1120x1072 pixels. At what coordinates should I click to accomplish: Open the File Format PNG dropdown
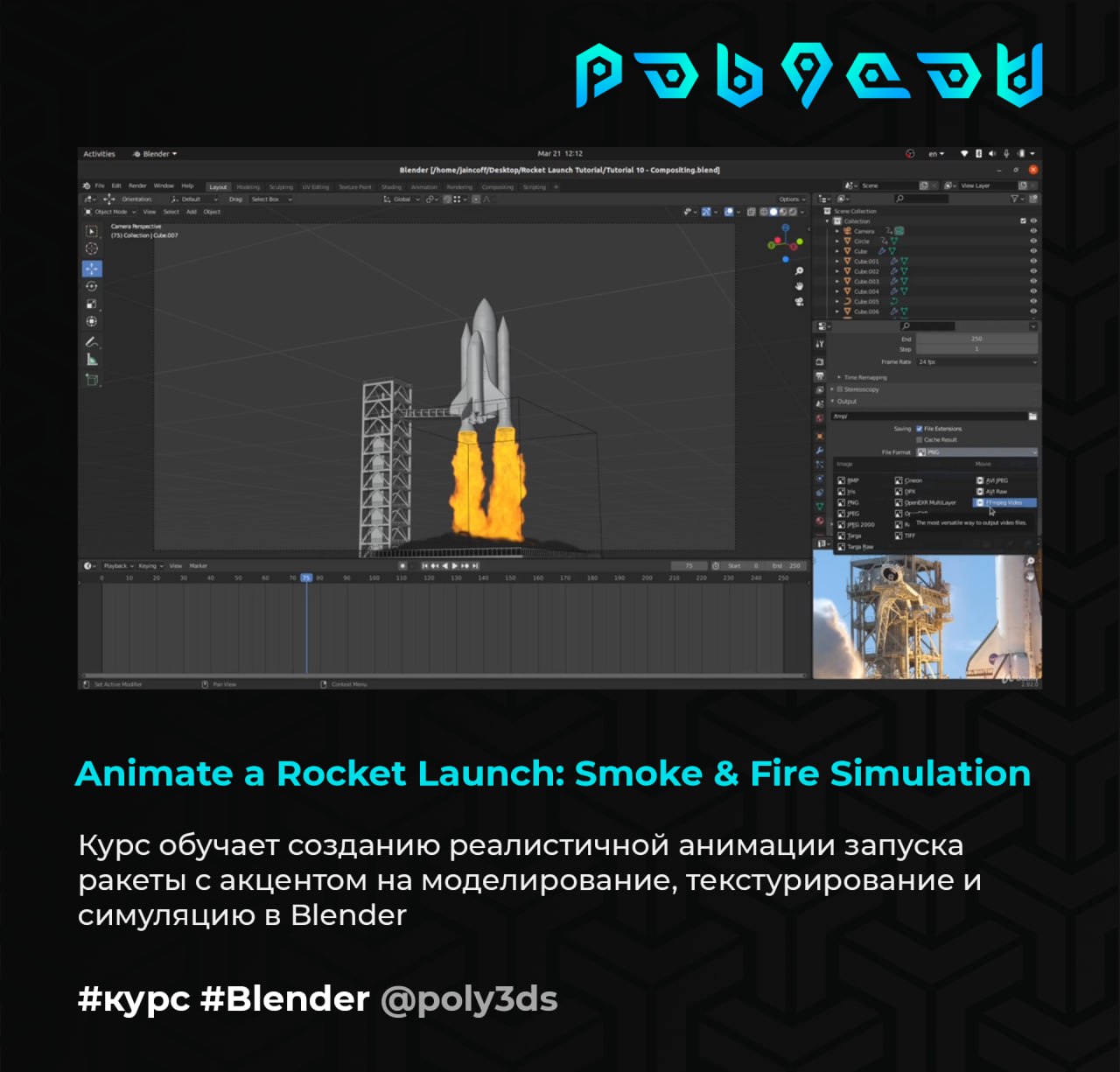coord(977,452)
